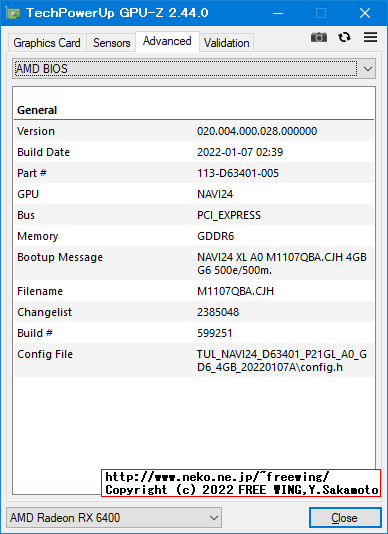Screen dimensions: 388x534
Task: Take a screenshot with the camera icon
Action: [319, 37]
